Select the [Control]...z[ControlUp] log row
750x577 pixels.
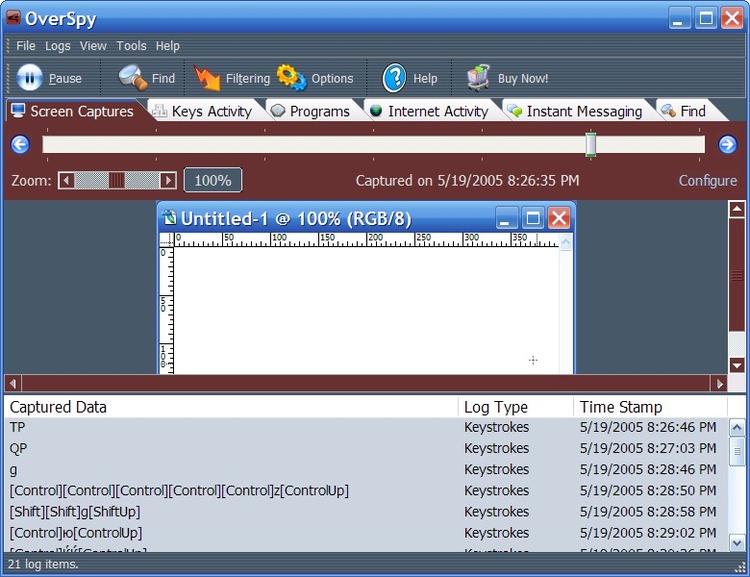(366, 490)
